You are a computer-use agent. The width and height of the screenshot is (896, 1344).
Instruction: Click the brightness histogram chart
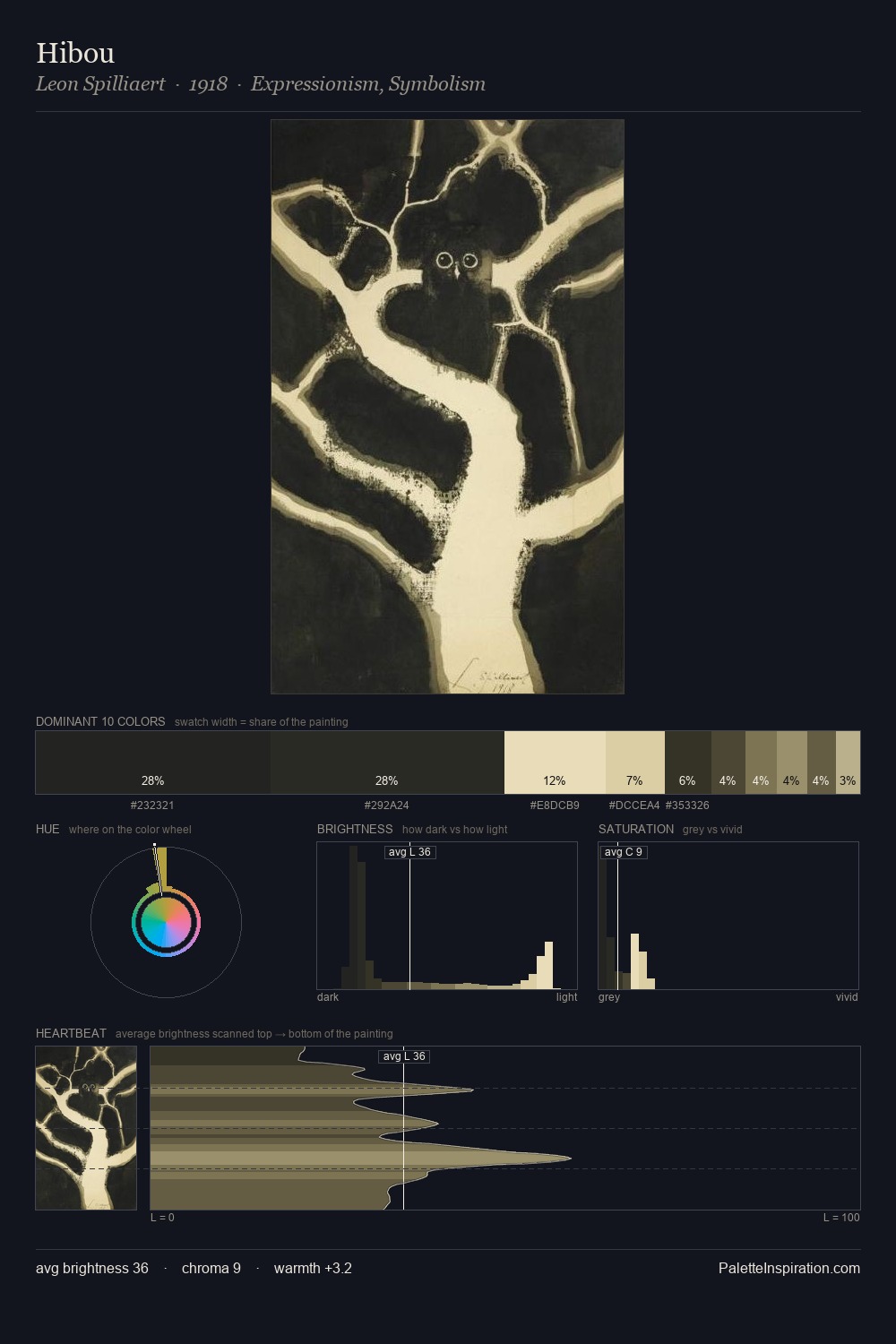click(x=447, y=916)
